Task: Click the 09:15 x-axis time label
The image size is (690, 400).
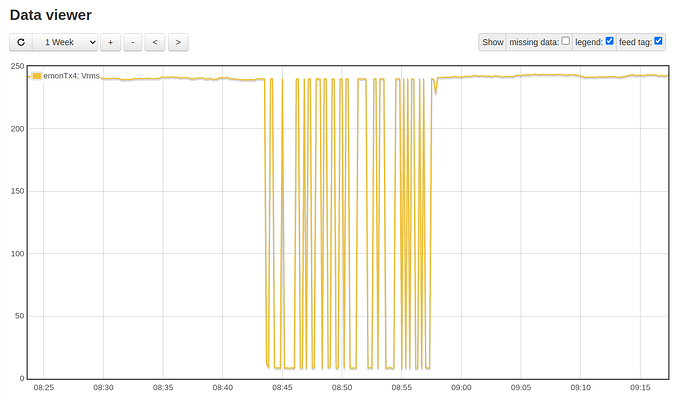Action: [x=640, y=388]
